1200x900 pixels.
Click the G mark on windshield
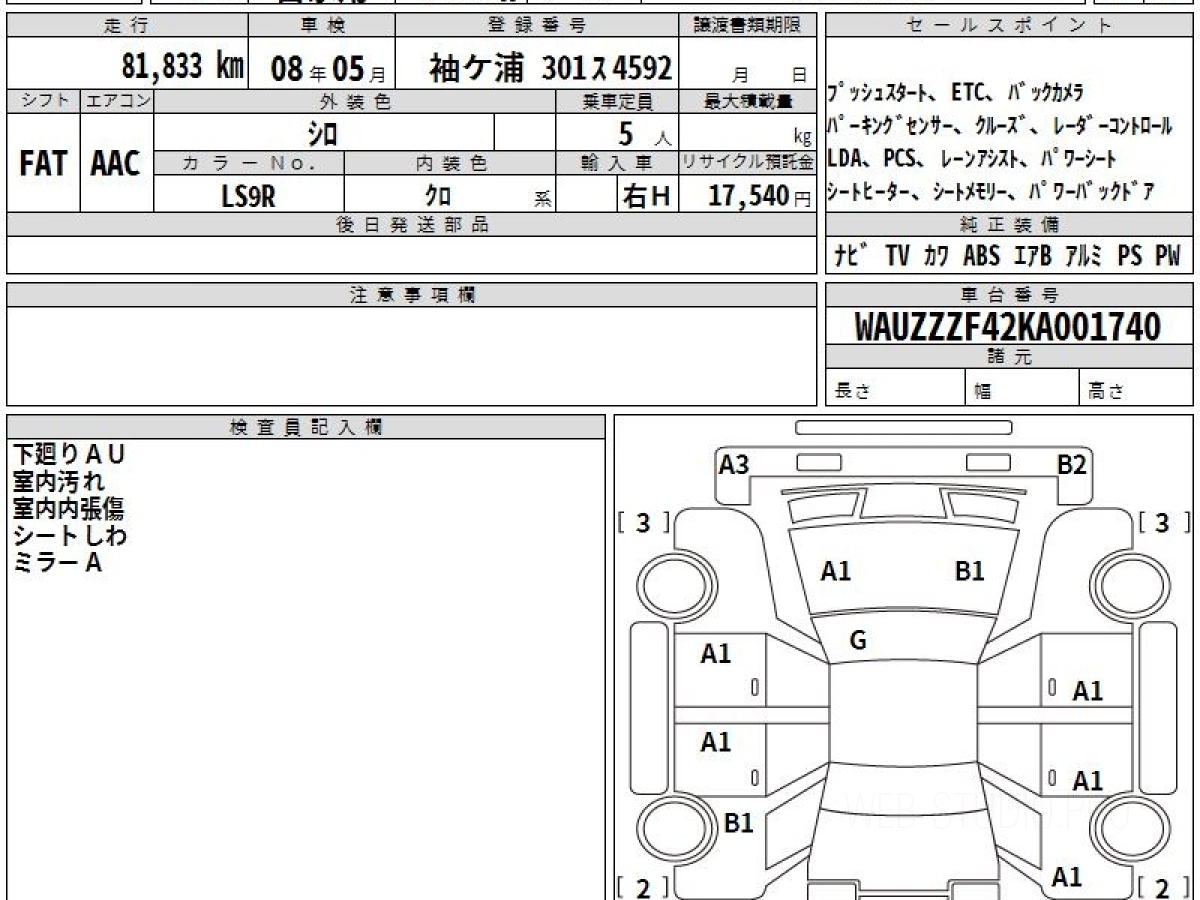(x=858, y=641)
